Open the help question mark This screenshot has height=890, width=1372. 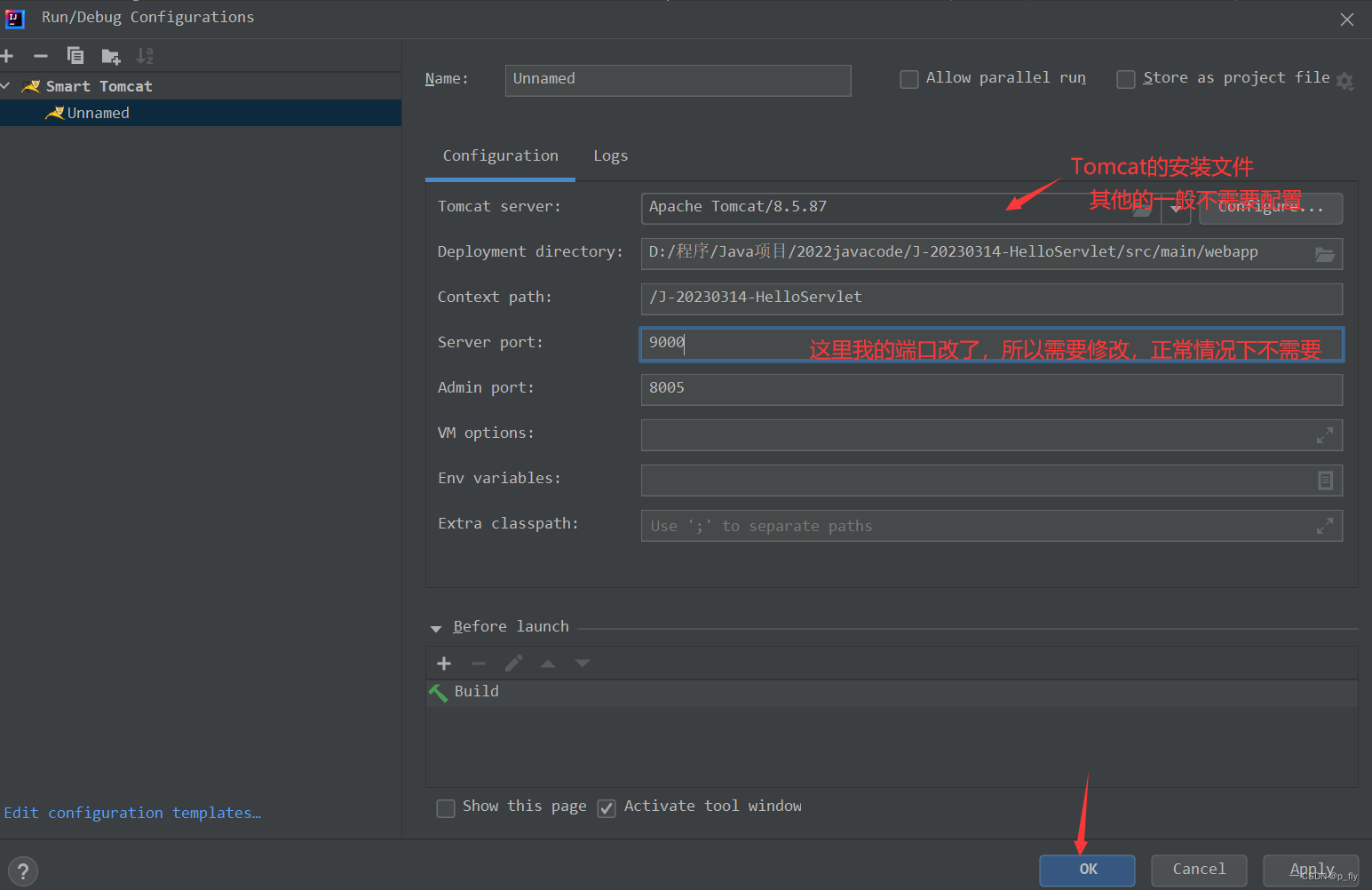point(23,871)
